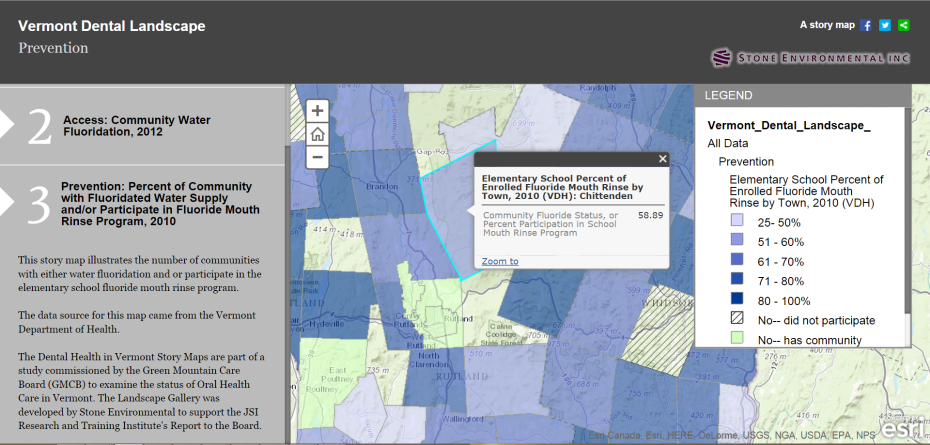Click the esri logo on map
Image resolution: width=930 pixels, height=445 pixels.
tap(906, 426)
